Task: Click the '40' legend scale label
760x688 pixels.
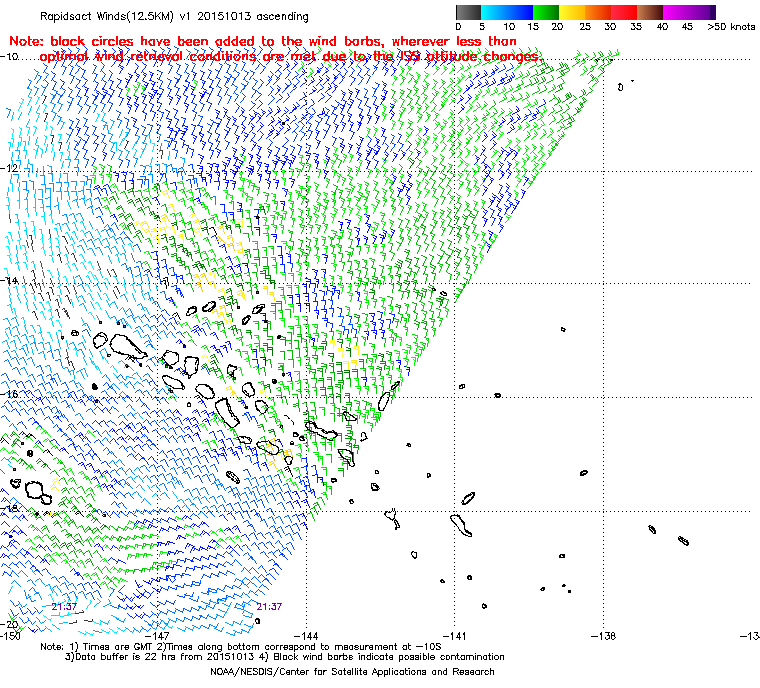Action: click(662, 27)
